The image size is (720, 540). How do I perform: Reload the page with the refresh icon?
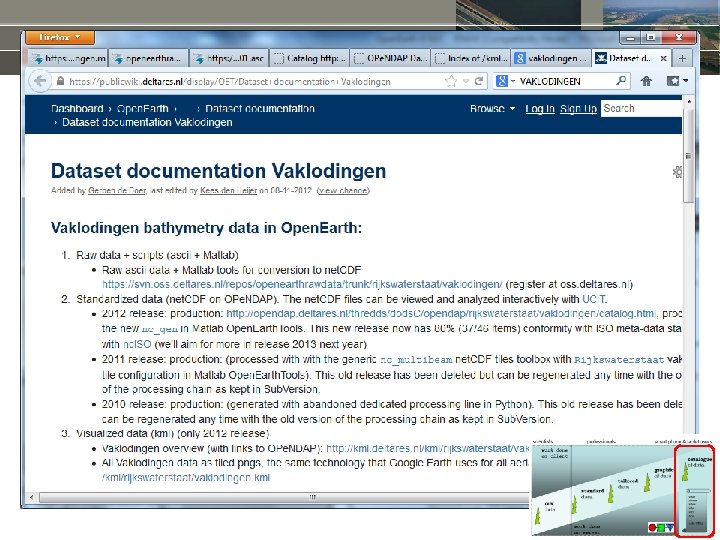point(479,81)
